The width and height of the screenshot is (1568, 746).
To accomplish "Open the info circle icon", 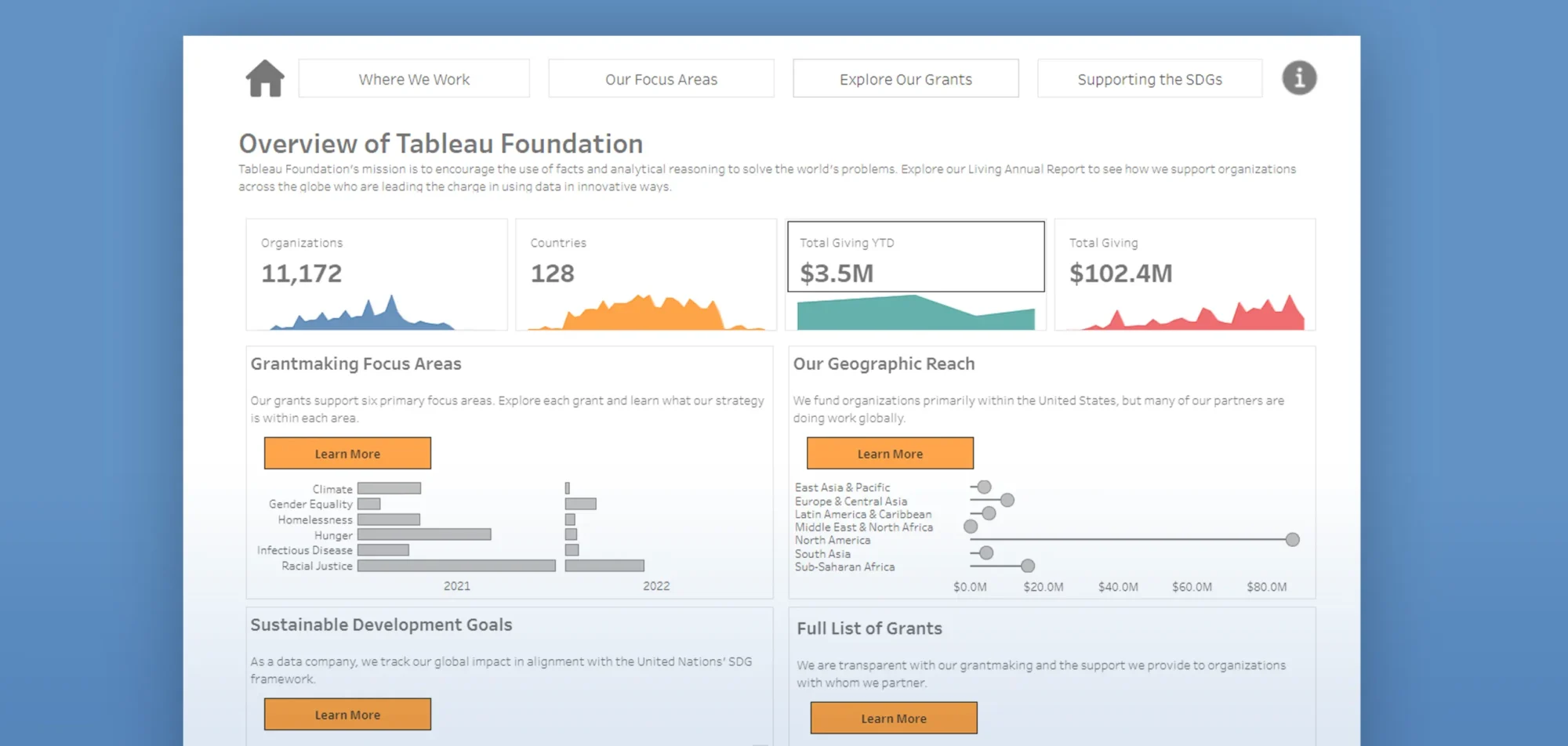I will tap(1299, 78).
